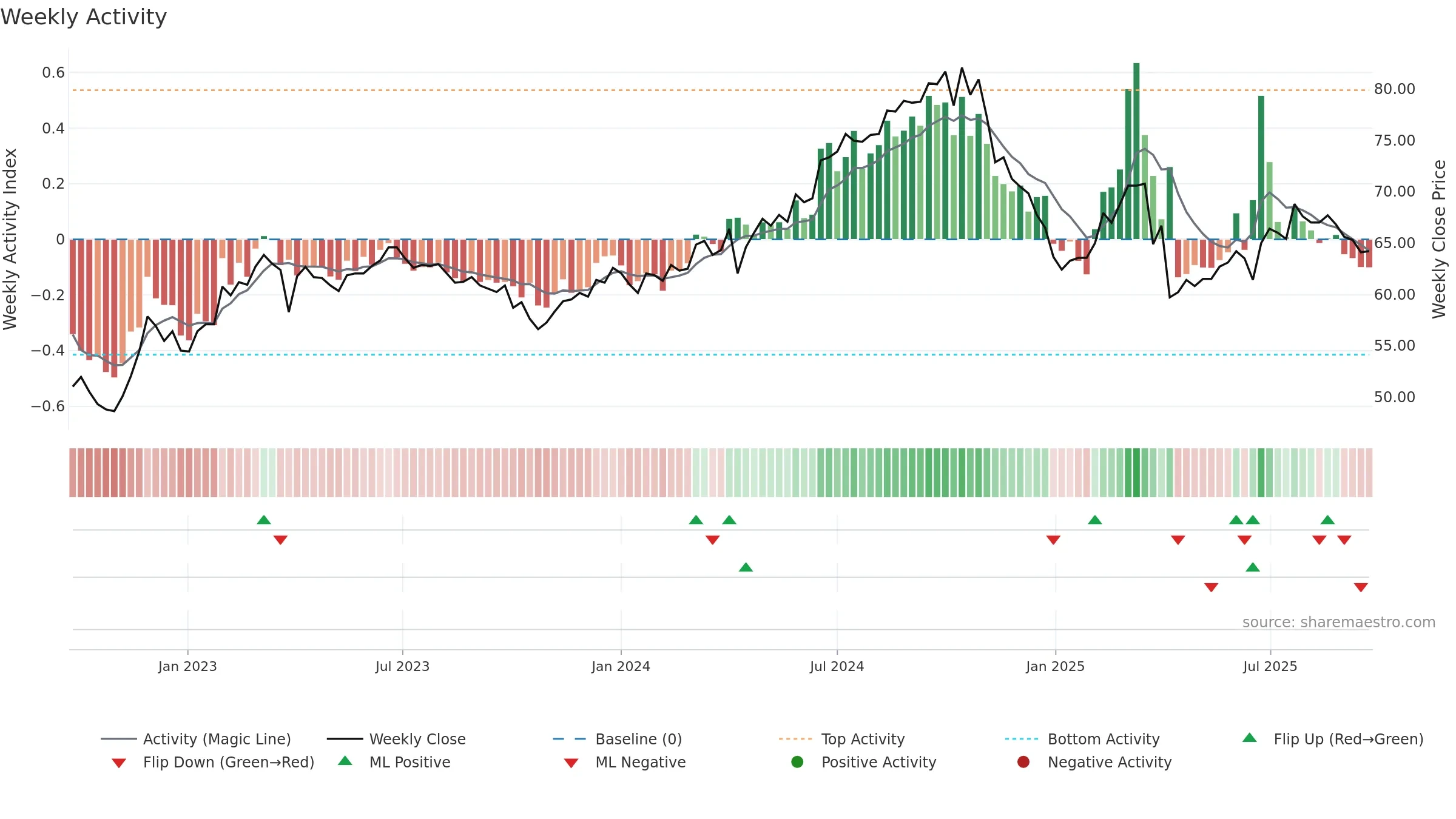Toggle the Activity (Magic Line) legend entry

tap(196, 739)
